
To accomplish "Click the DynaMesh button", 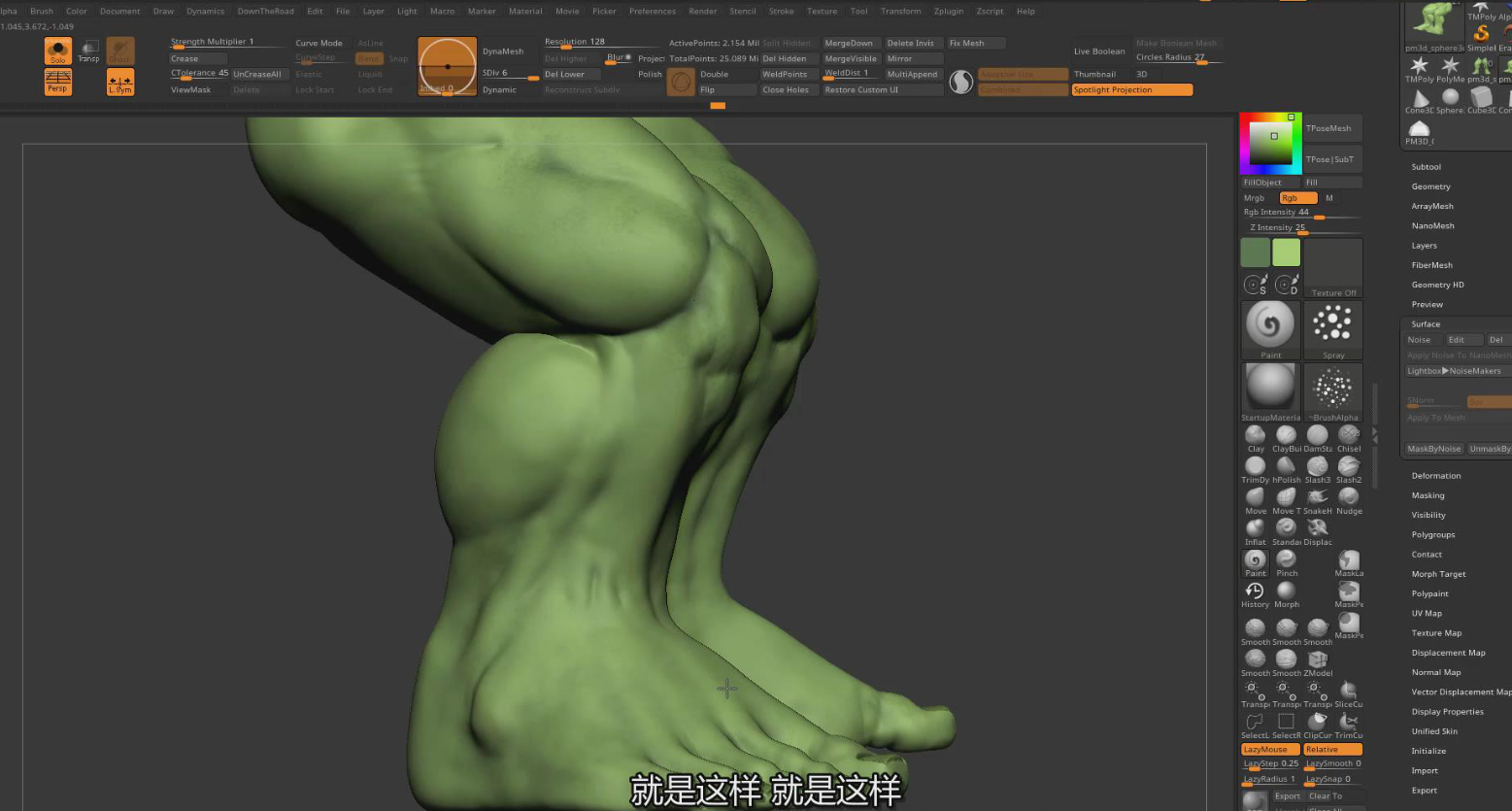I will (503, 51).
